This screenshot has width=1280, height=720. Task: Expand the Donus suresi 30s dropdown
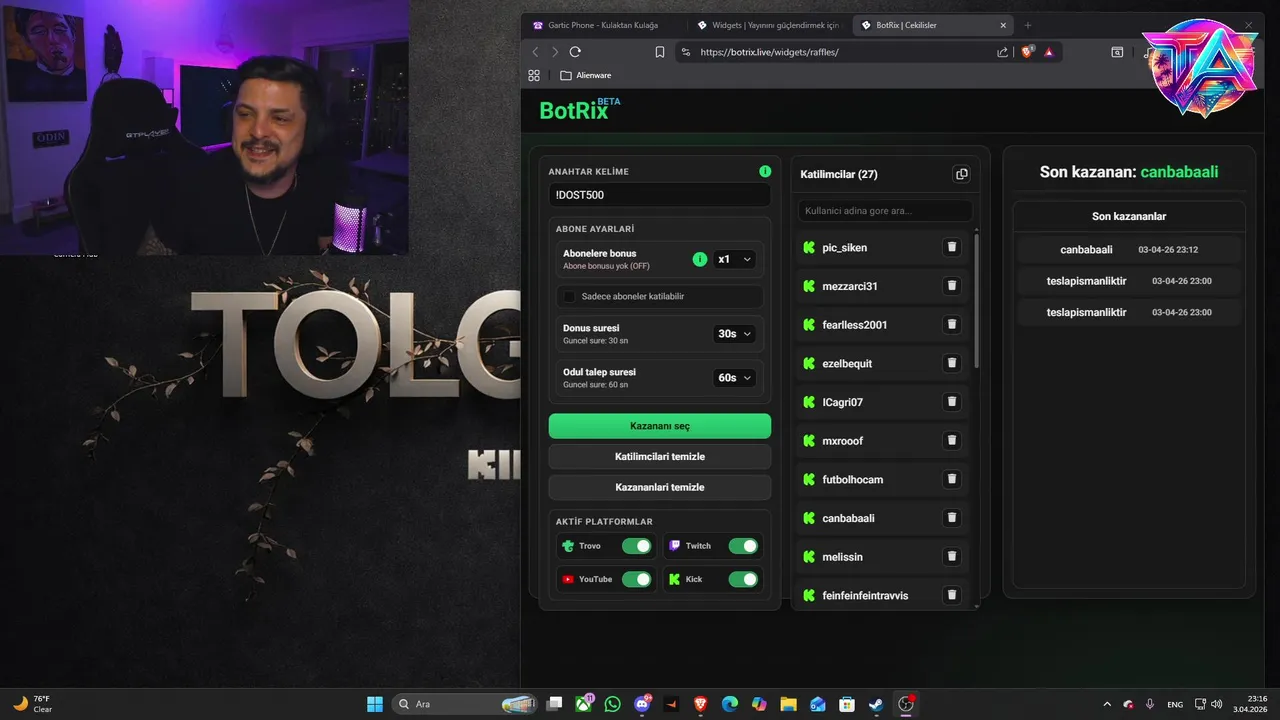[734, 334]
